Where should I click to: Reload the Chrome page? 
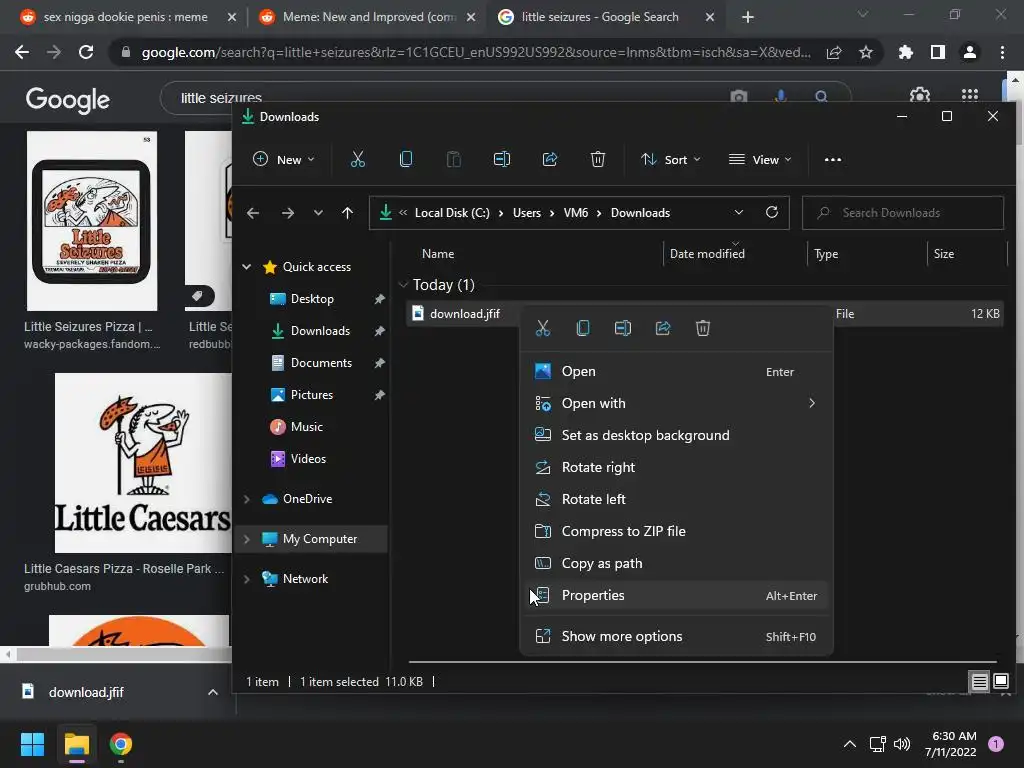point(86,52)
